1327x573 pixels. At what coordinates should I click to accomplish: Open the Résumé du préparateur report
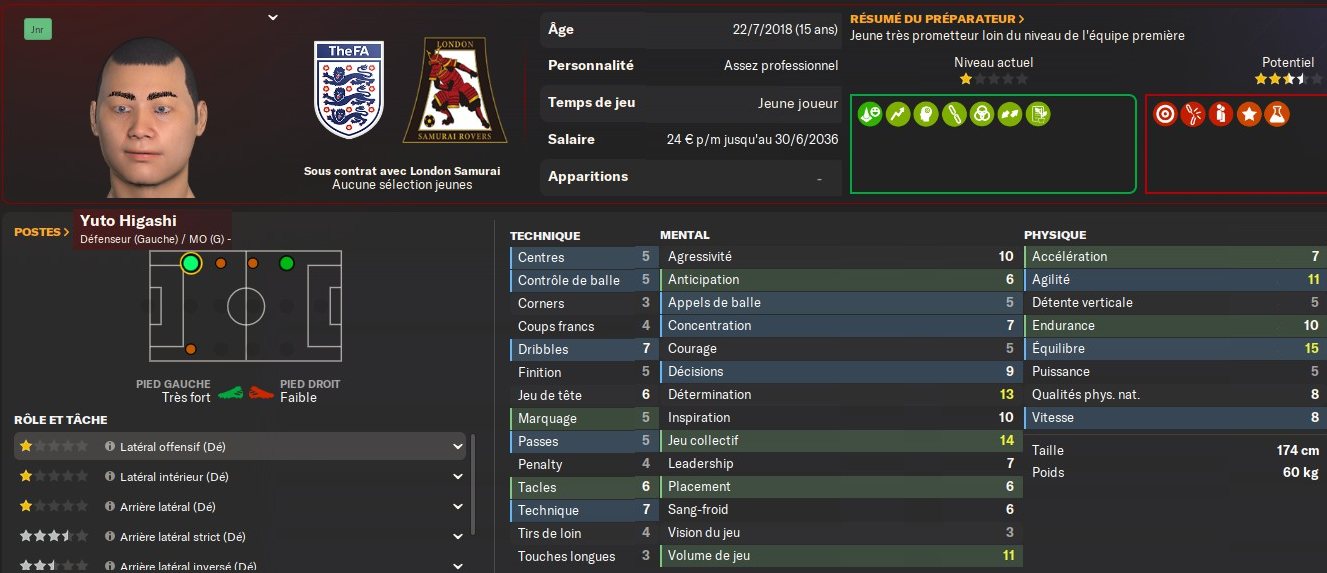point(936,19)
